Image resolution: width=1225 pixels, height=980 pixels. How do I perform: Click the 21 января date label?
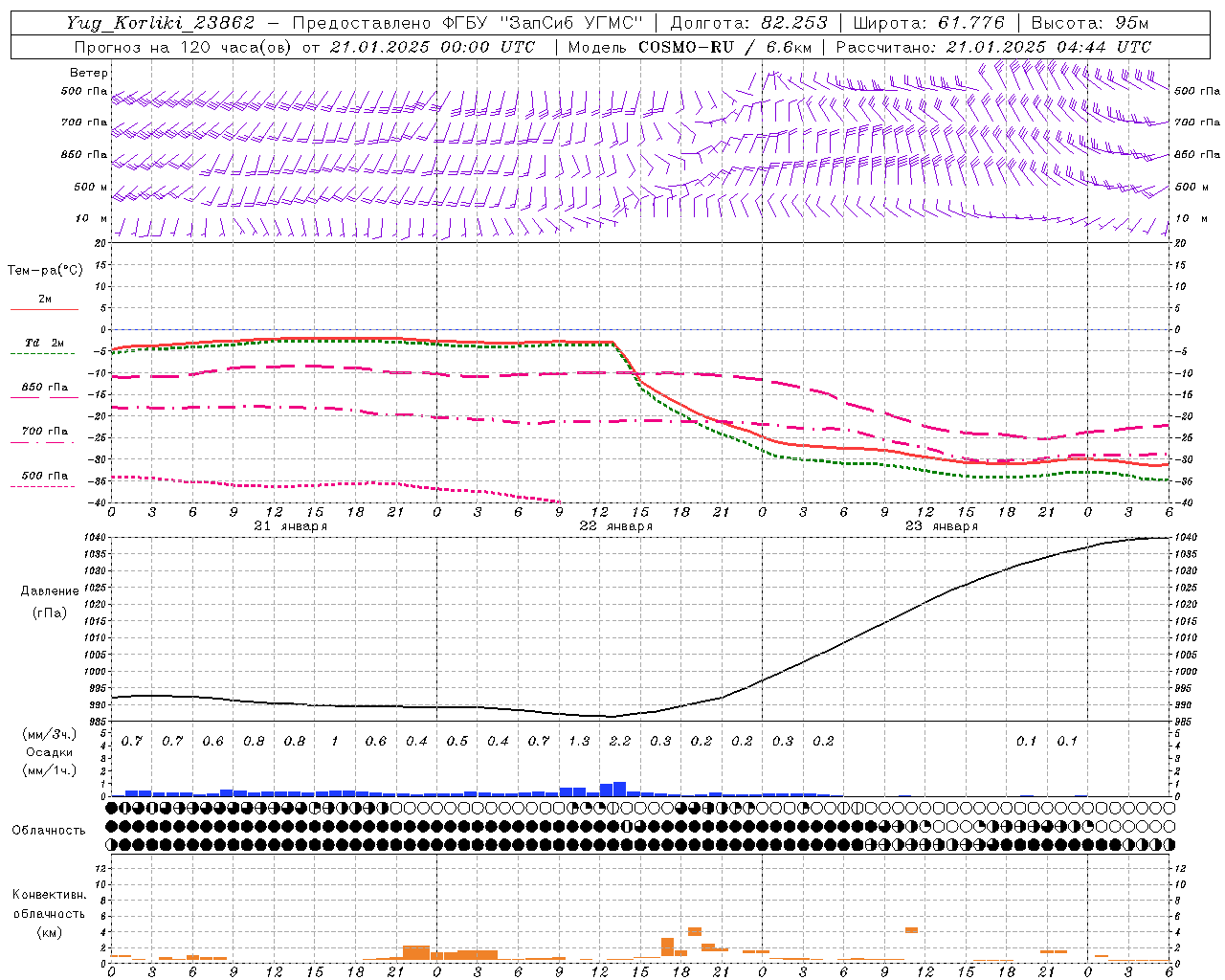290,526
